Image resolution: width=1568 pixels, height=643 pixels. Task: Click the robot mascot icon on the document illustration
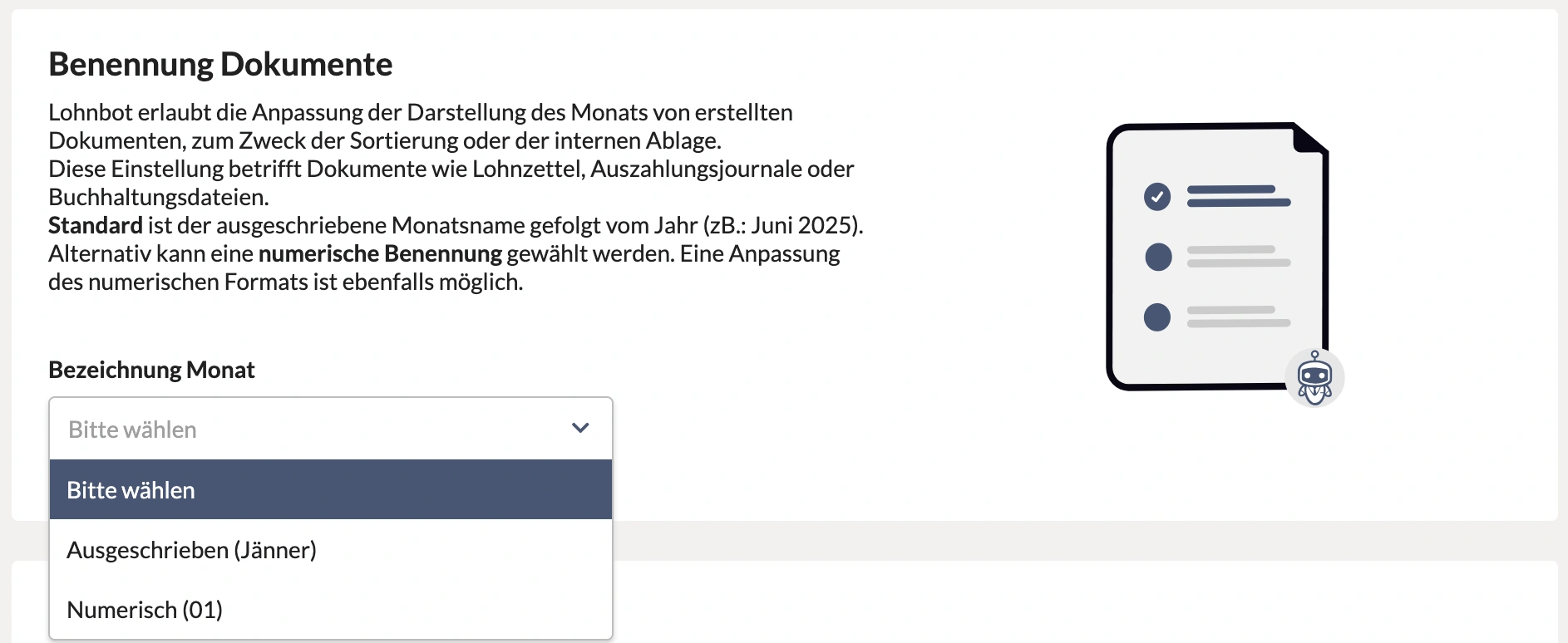coord(1315,378)
